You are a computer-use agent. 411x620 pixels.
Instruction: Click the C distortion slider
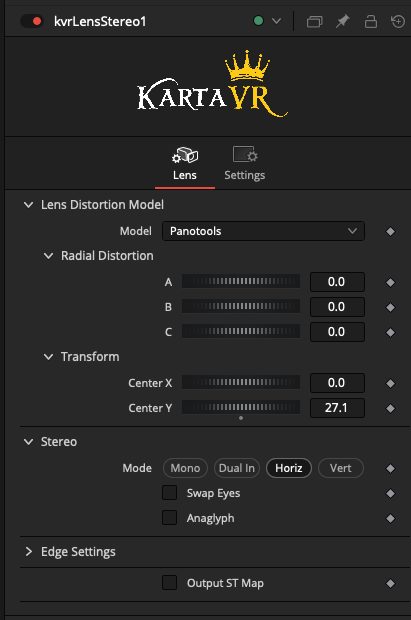[241, 332]
